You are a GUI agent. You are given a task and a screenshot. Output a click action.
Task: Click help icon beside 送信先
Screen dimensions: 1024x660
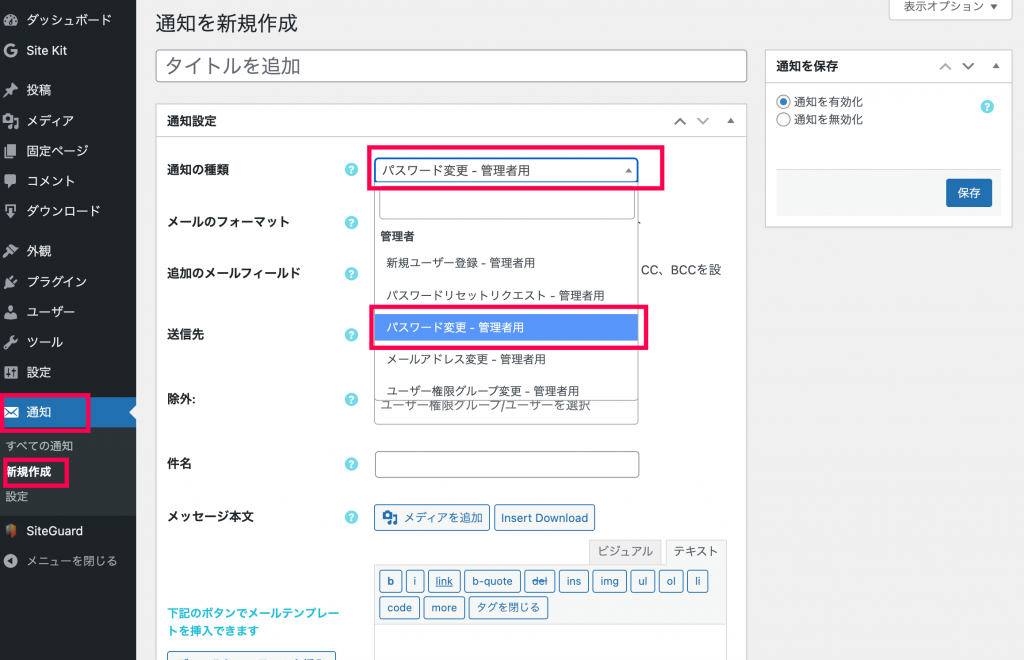[351, 335]
